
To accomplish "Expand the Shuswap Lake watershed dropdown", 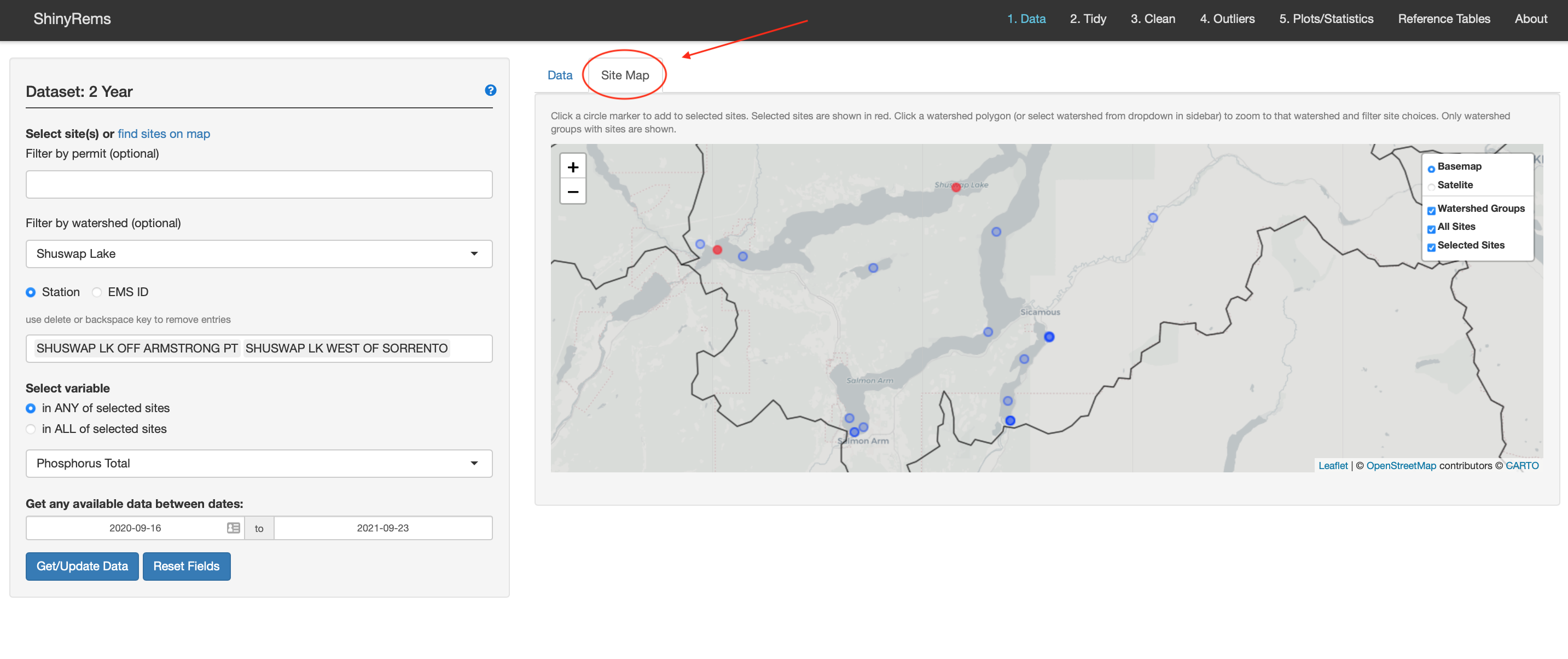I will 259,253.
